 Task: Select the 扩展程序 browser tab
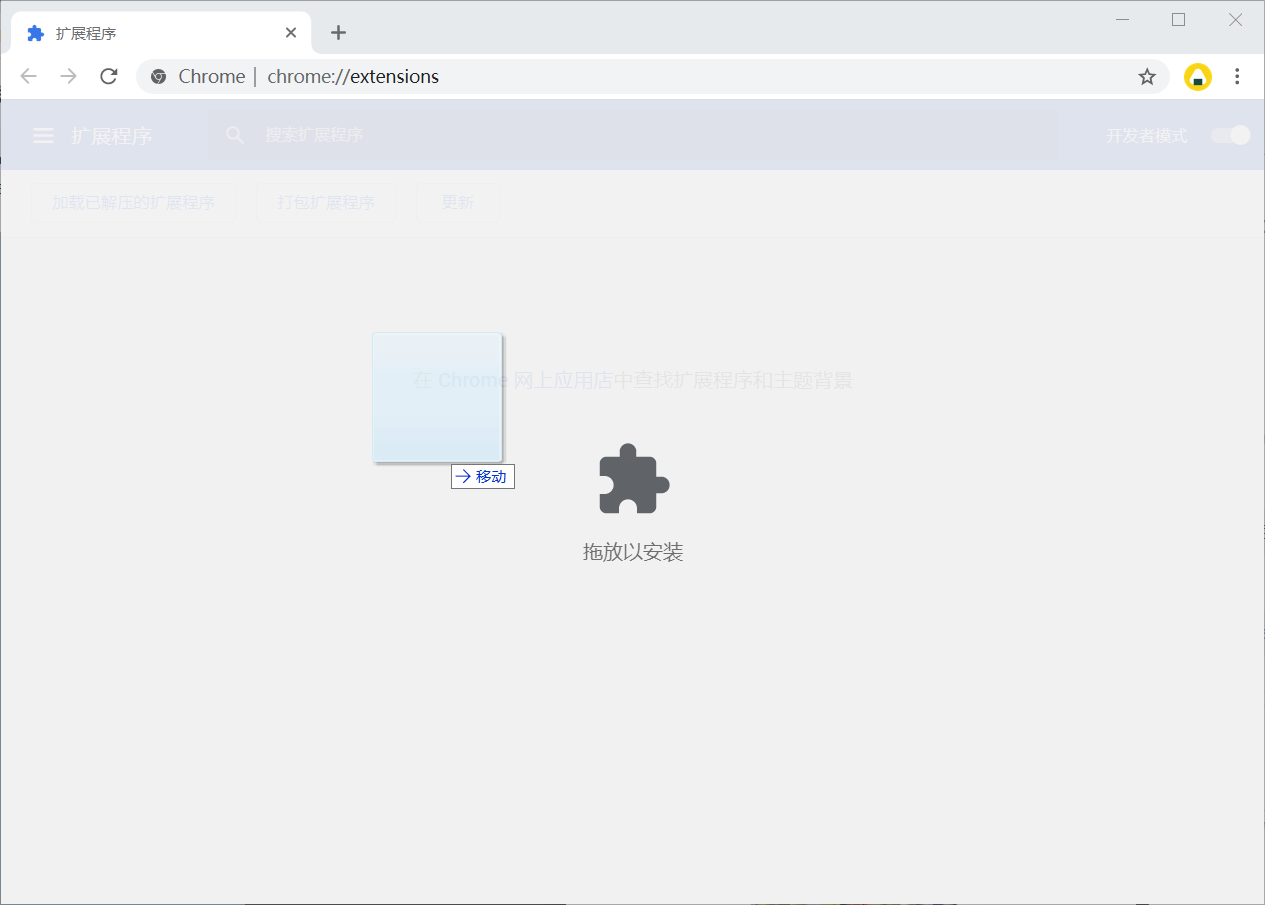[x=161, y=33]
